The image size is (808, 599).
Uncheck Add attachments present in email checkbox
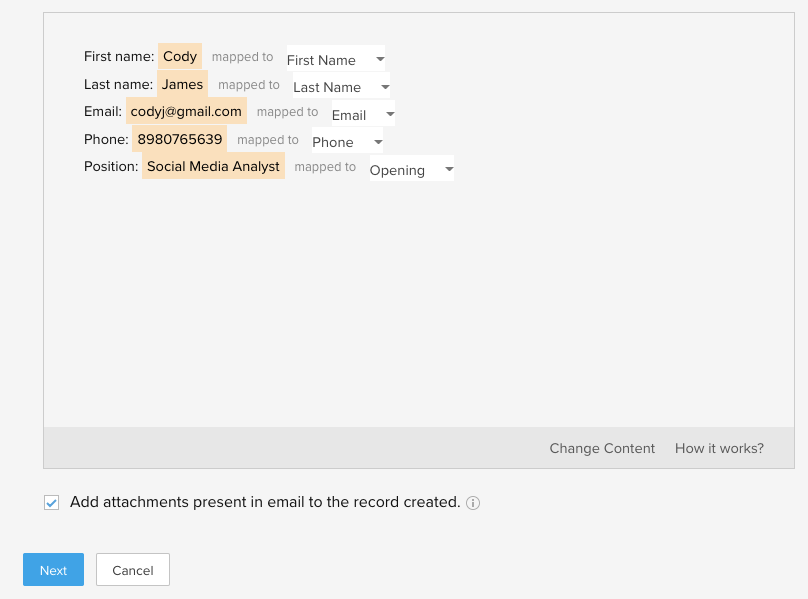52,503
